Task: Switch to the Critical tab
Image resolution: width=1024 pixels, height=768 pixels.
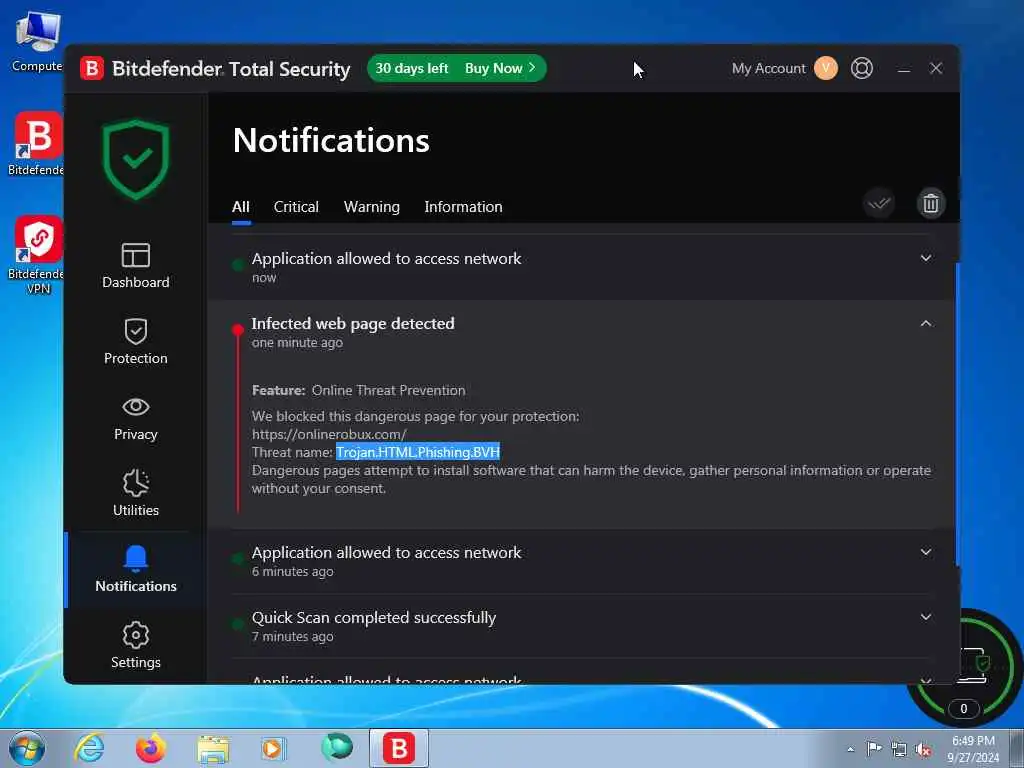Action: (296, 207)
